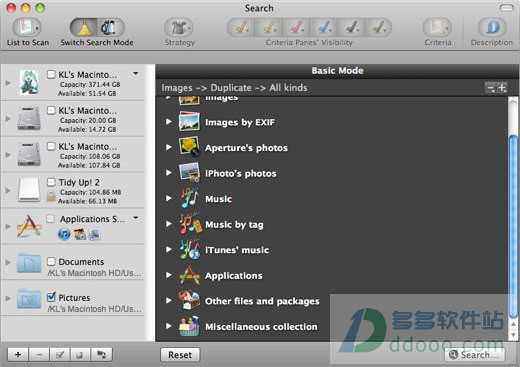Expand Music by tag category
This screenshot has width=520, height=367.
tap(169, 224)
